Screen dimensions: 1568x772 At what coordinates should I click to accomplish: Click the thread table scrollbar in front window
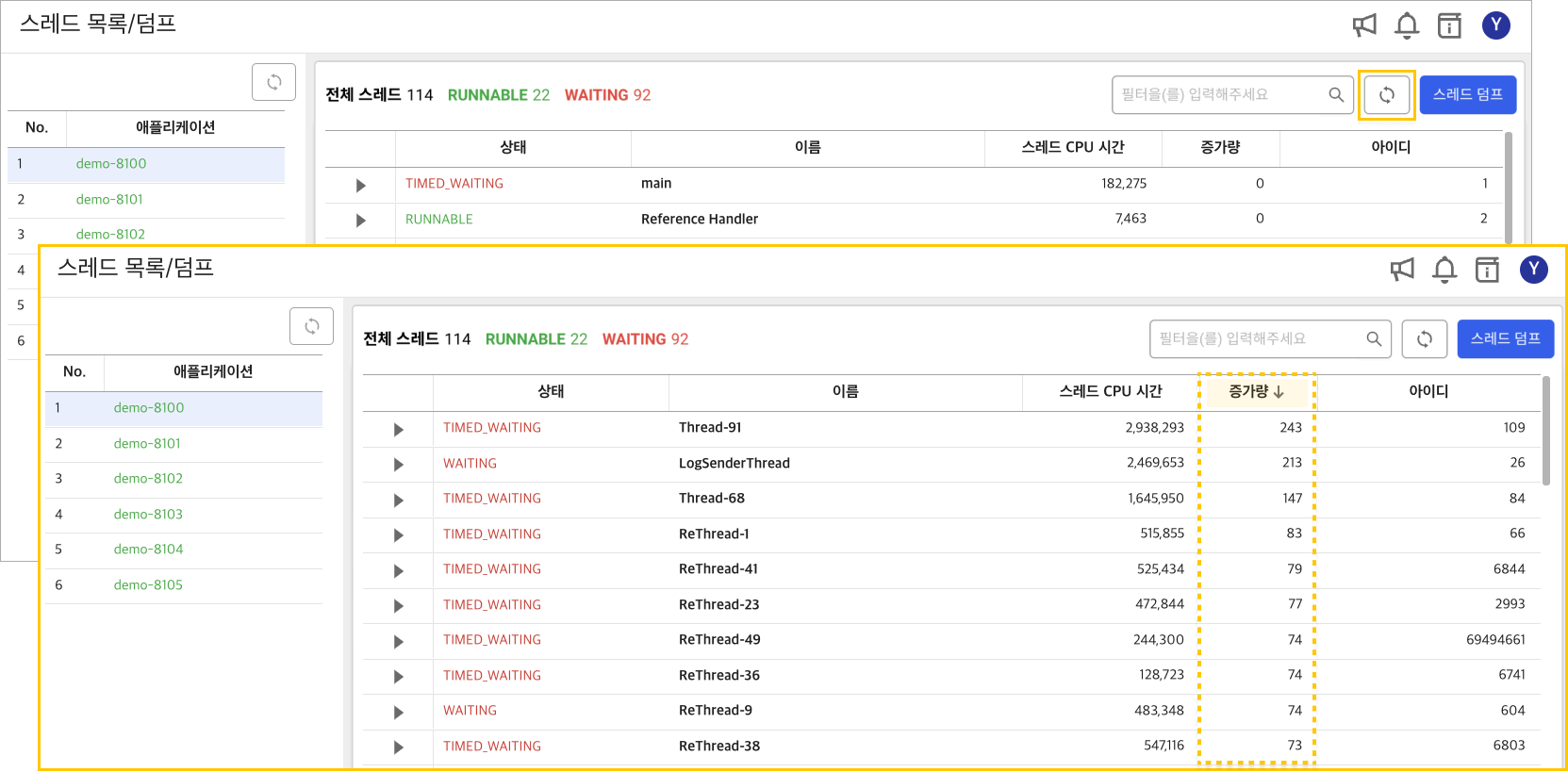pyautogui.click(x=1546, y=431)
